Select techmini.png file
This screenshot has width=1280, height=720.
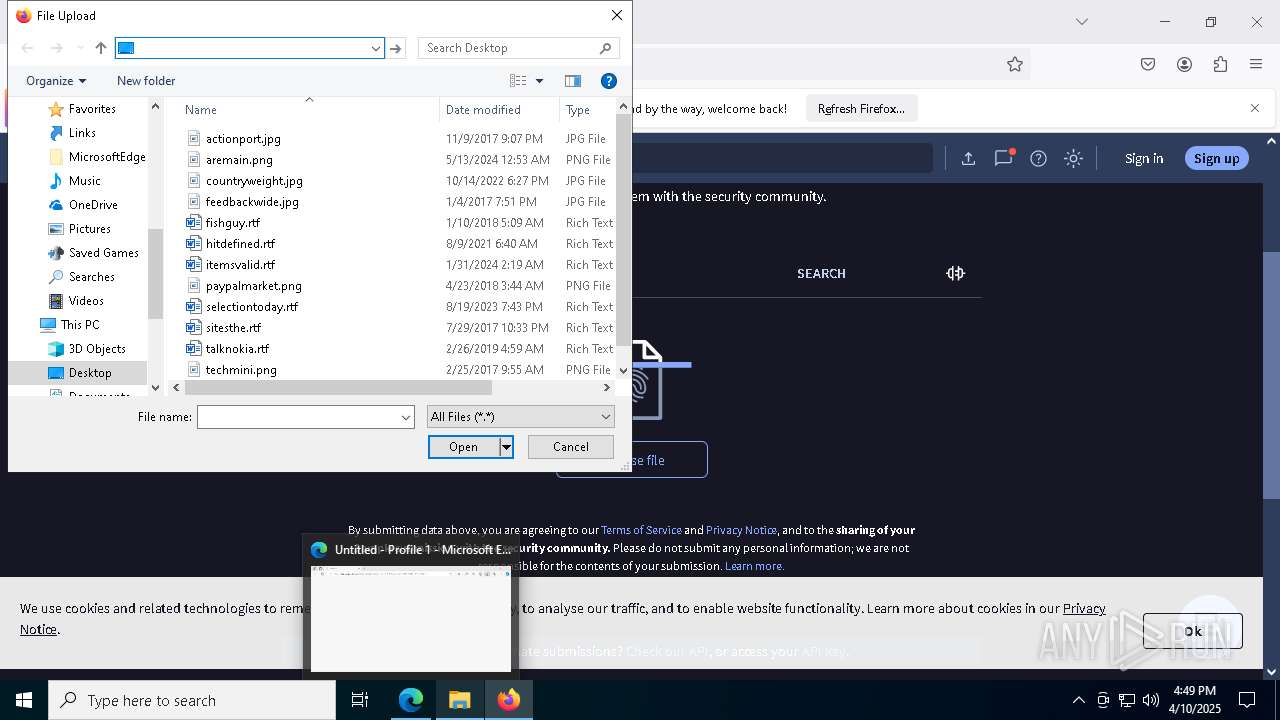coord(241,370)
